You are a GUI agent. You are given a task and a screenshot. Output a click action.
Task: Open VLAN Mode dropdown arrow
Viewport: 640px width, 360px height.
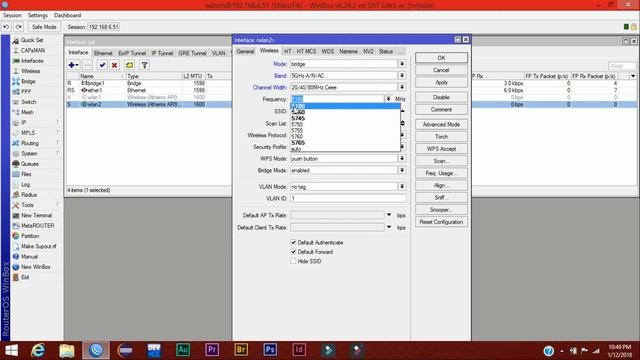402,187
